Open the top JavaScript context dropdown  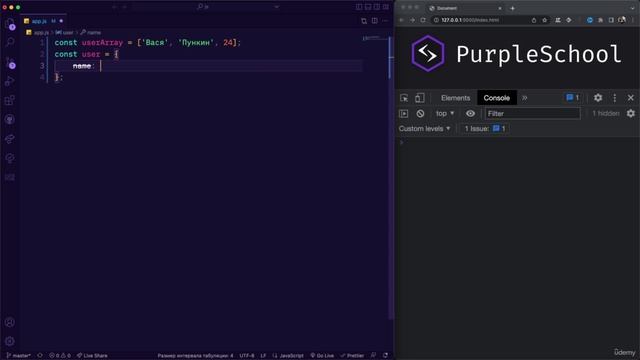click(445, 113)
